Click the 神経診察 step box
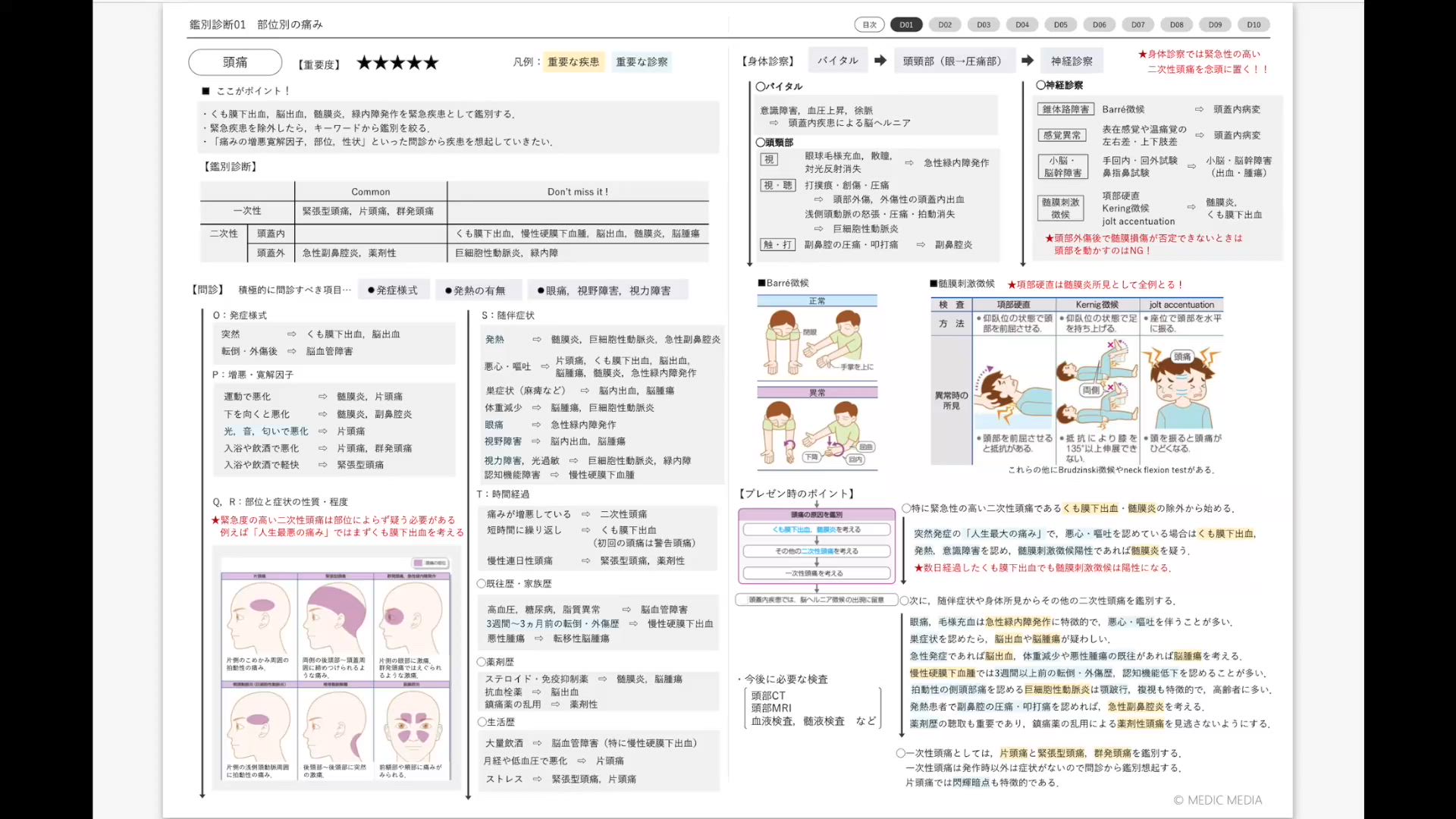This screenshot has width=1456, height=819. tap(1071, 61)
